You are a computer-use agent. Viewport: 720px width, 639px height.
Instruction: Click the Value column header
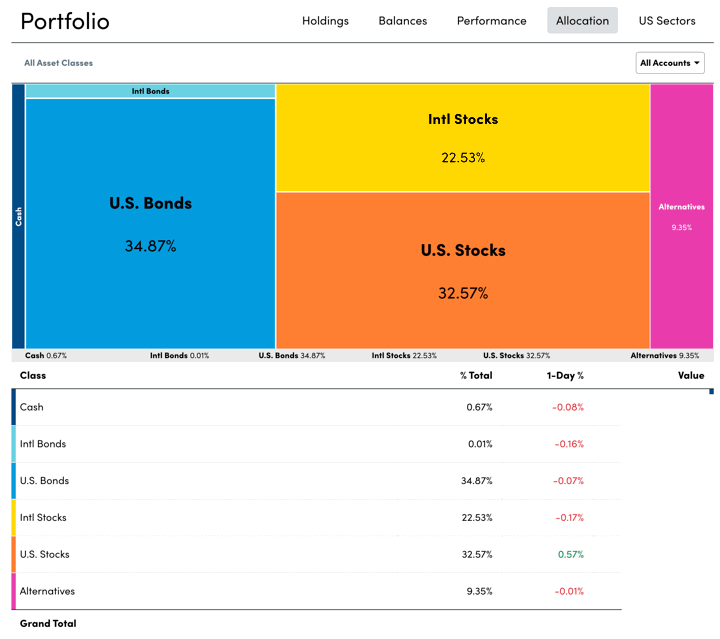[x=690, y=375]
